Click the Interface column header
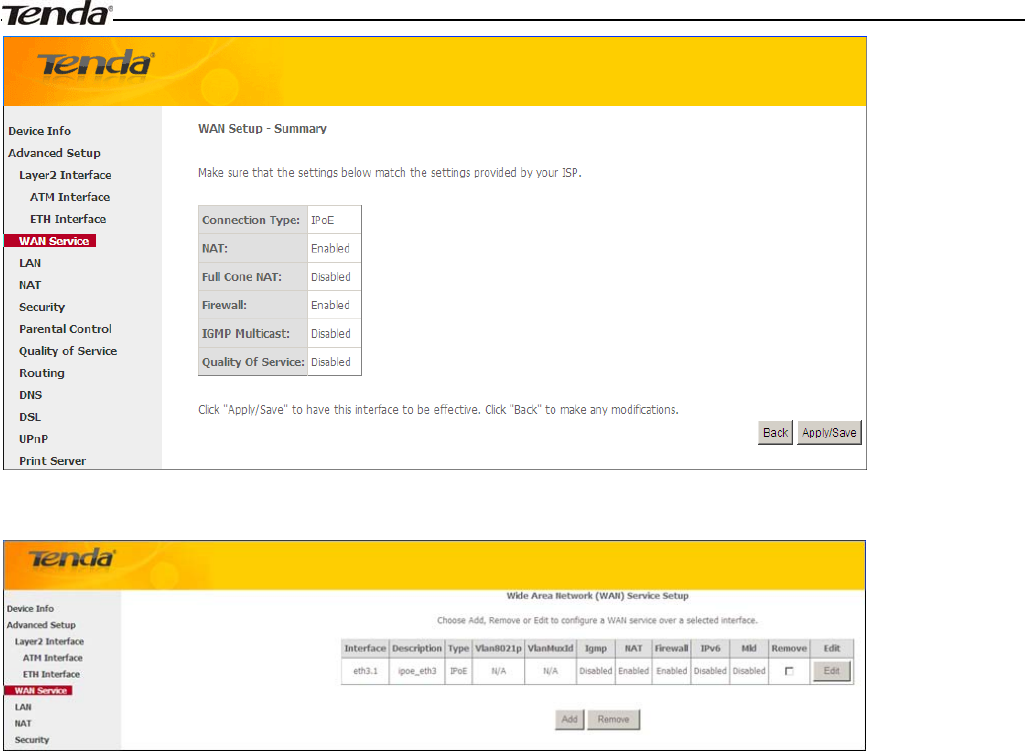Image resolution: width=1025 pixels, height=751 pixels. (365, 648)
